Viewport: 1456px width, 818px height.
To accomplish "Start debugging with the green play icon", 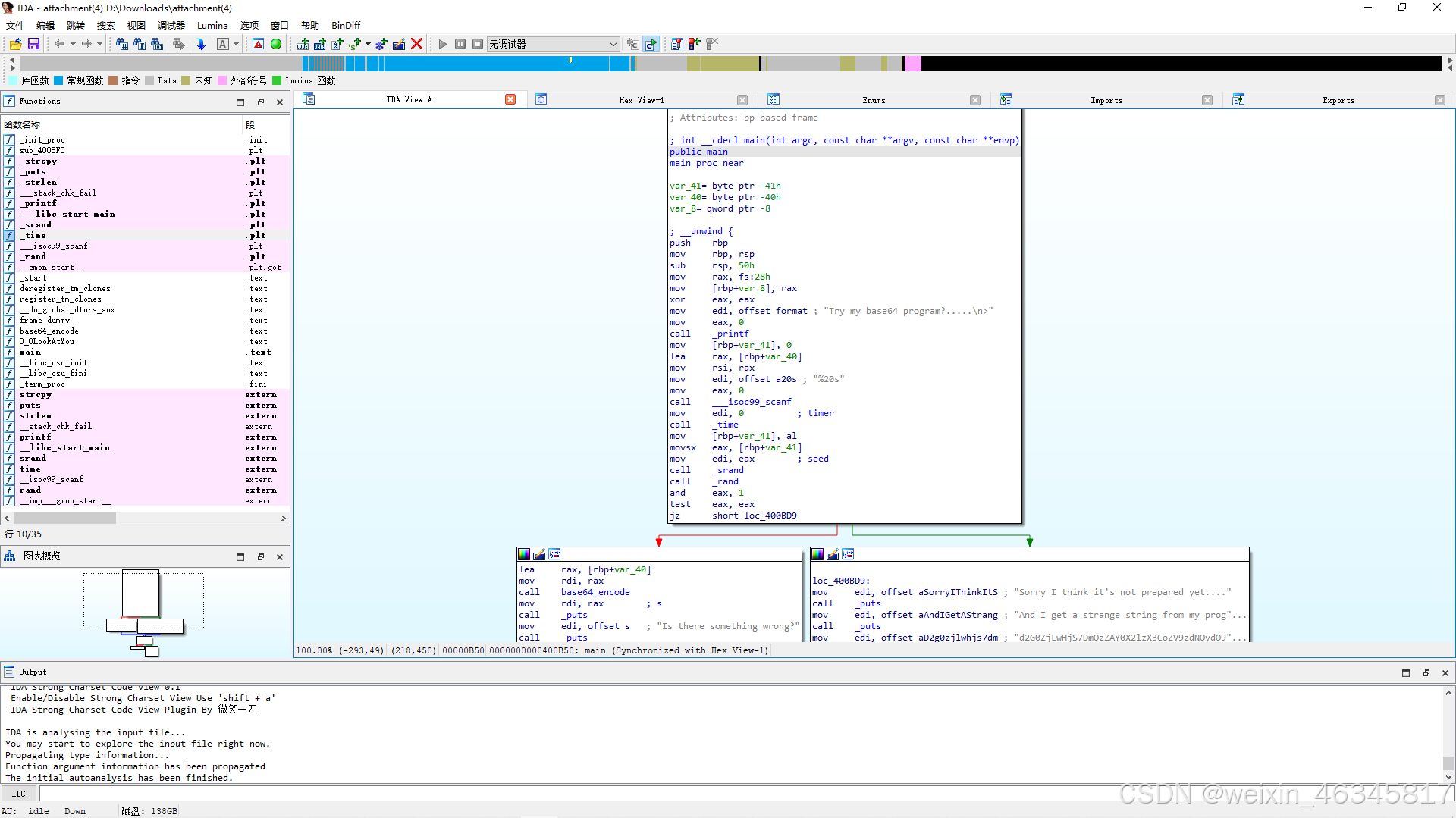I will point(443,43).
